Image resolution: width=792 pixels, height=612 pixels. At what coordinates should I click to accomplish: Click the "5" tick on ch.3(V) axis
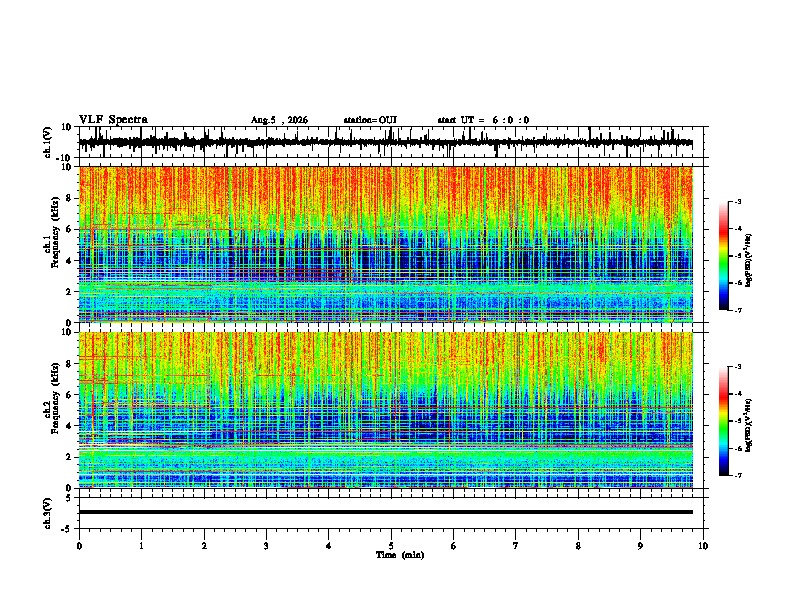coord(69,498)
